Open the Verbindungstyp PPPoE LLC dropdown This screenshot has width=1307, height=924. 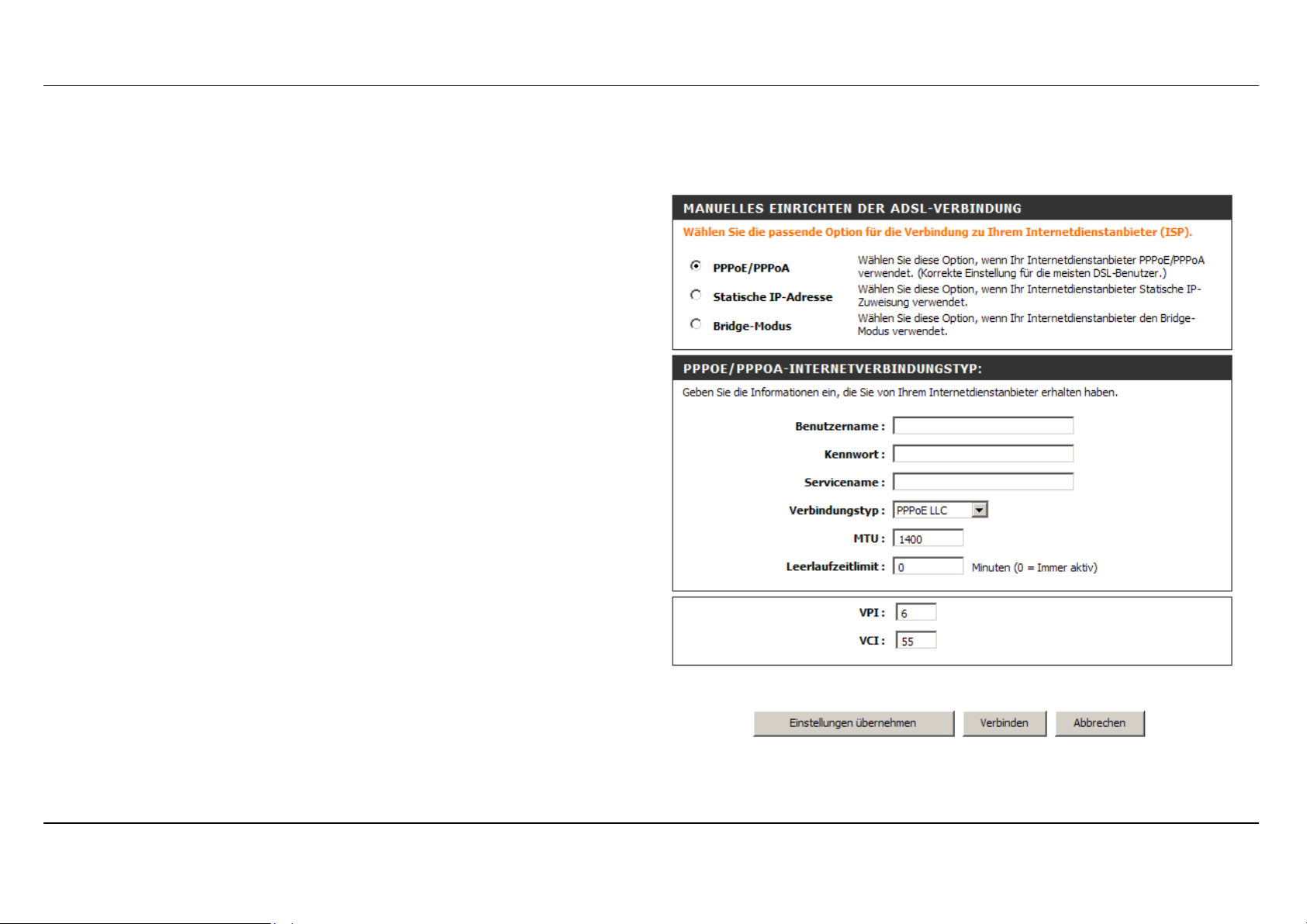[x=940, y=510]
